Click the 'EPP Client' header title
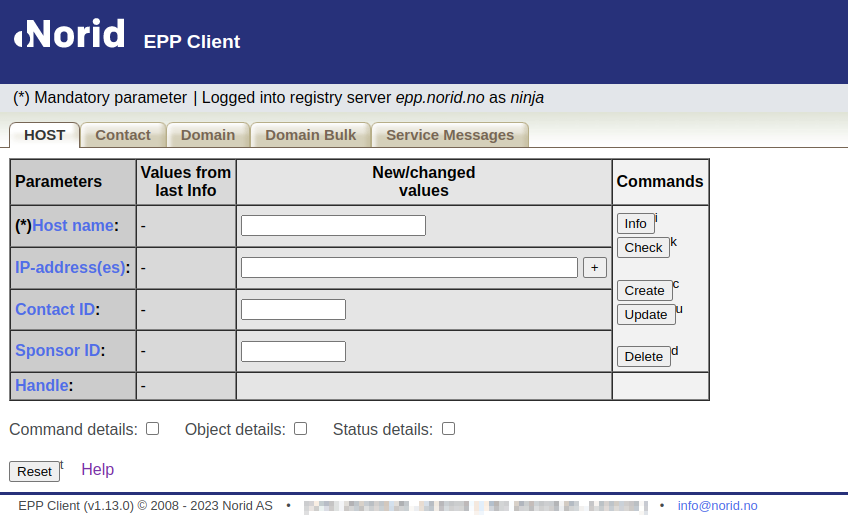The width and height of the screenshot is (848, 522). (x=192, y=42)
